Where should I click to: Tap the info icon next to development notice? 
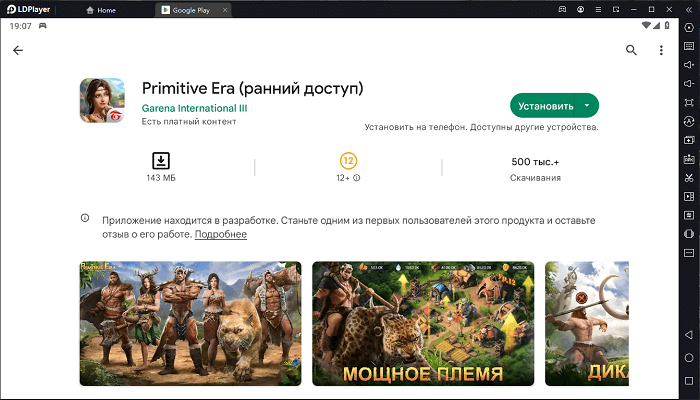tap(85, 218)
